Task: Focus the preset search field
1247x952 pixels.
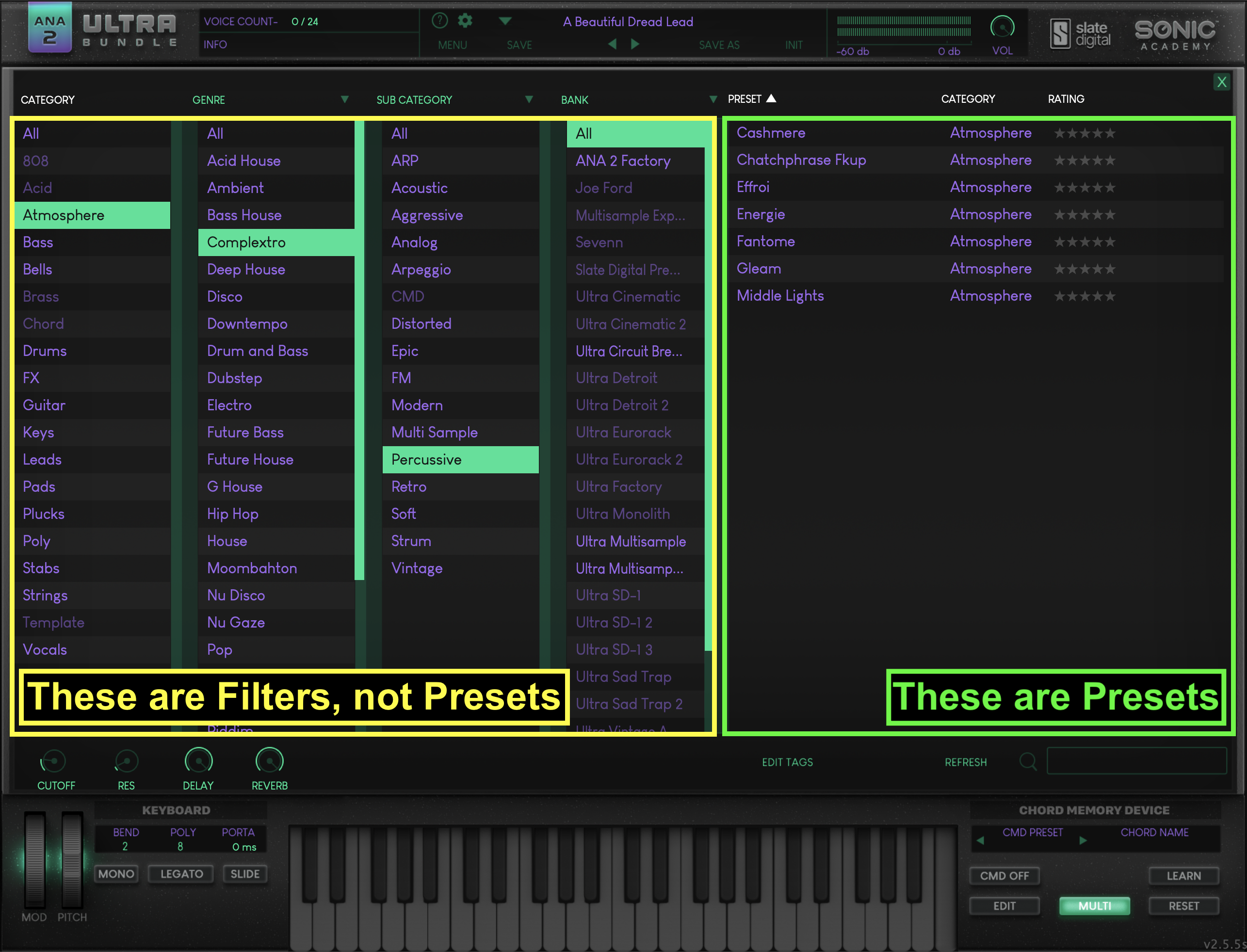Action: (1136, 760)
